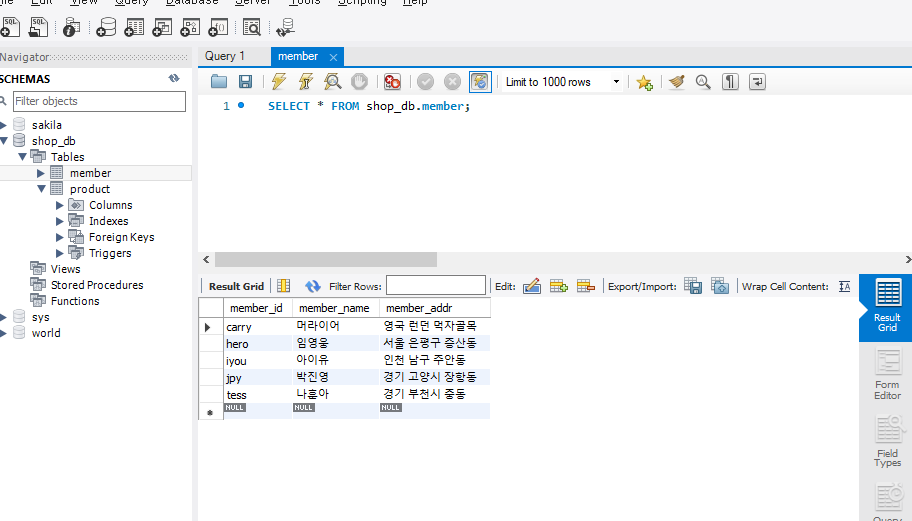This screenshot has height=521, width=912.
Task: Export recordset to file icon
Action: (693, 286)
